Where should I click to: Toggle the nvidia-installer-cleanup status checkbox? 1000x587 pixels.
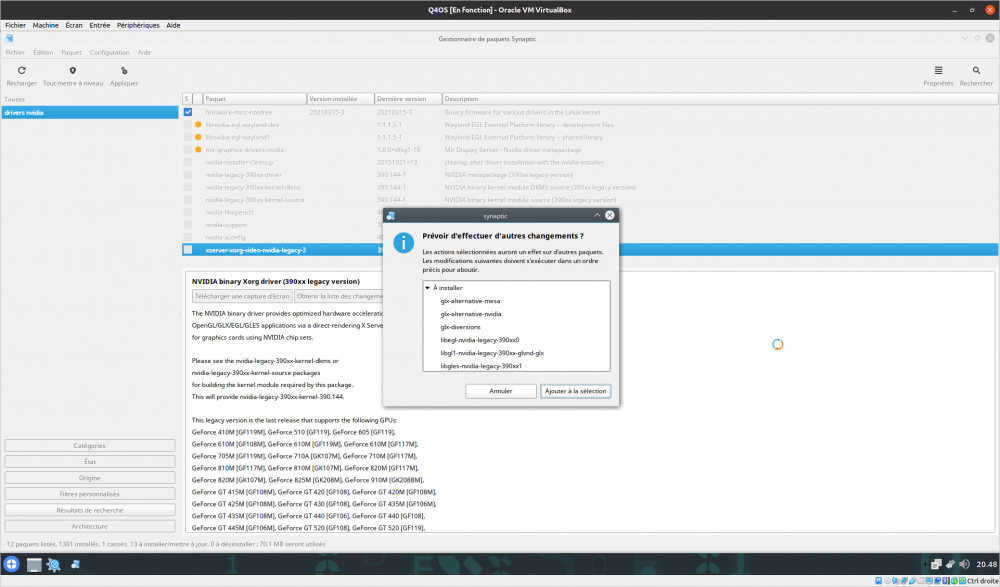188,162
